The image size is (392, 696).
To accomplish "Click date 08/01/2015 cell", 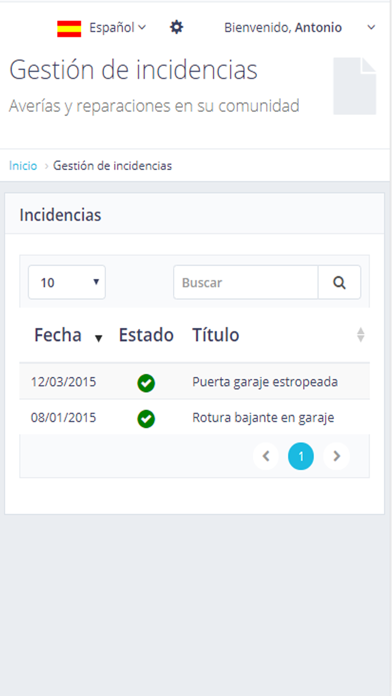I will (63, 417).
